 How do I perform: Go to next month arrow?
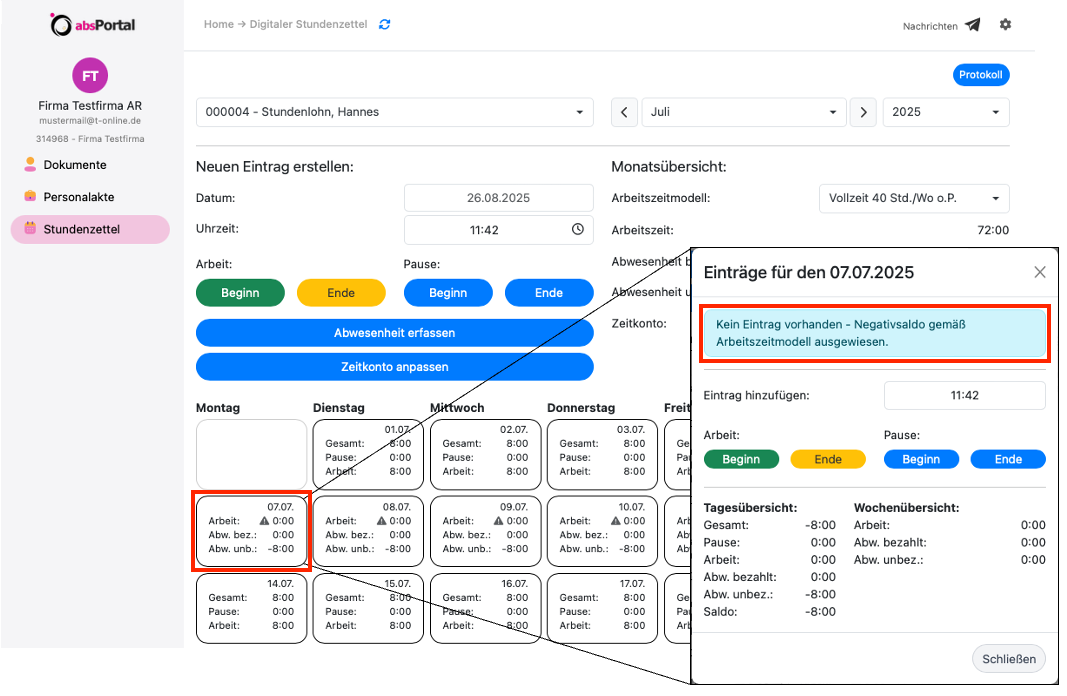863,112
